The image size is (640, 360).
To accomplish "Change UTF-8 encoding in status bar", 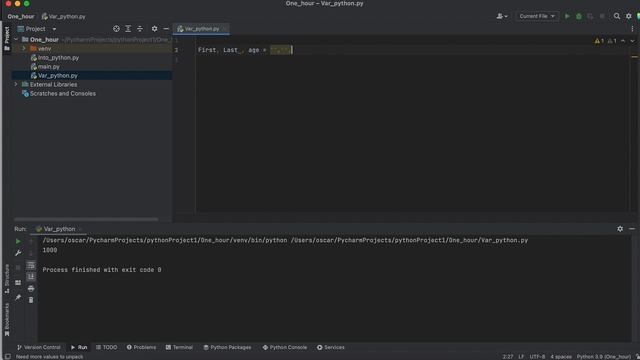I will 537,357.
